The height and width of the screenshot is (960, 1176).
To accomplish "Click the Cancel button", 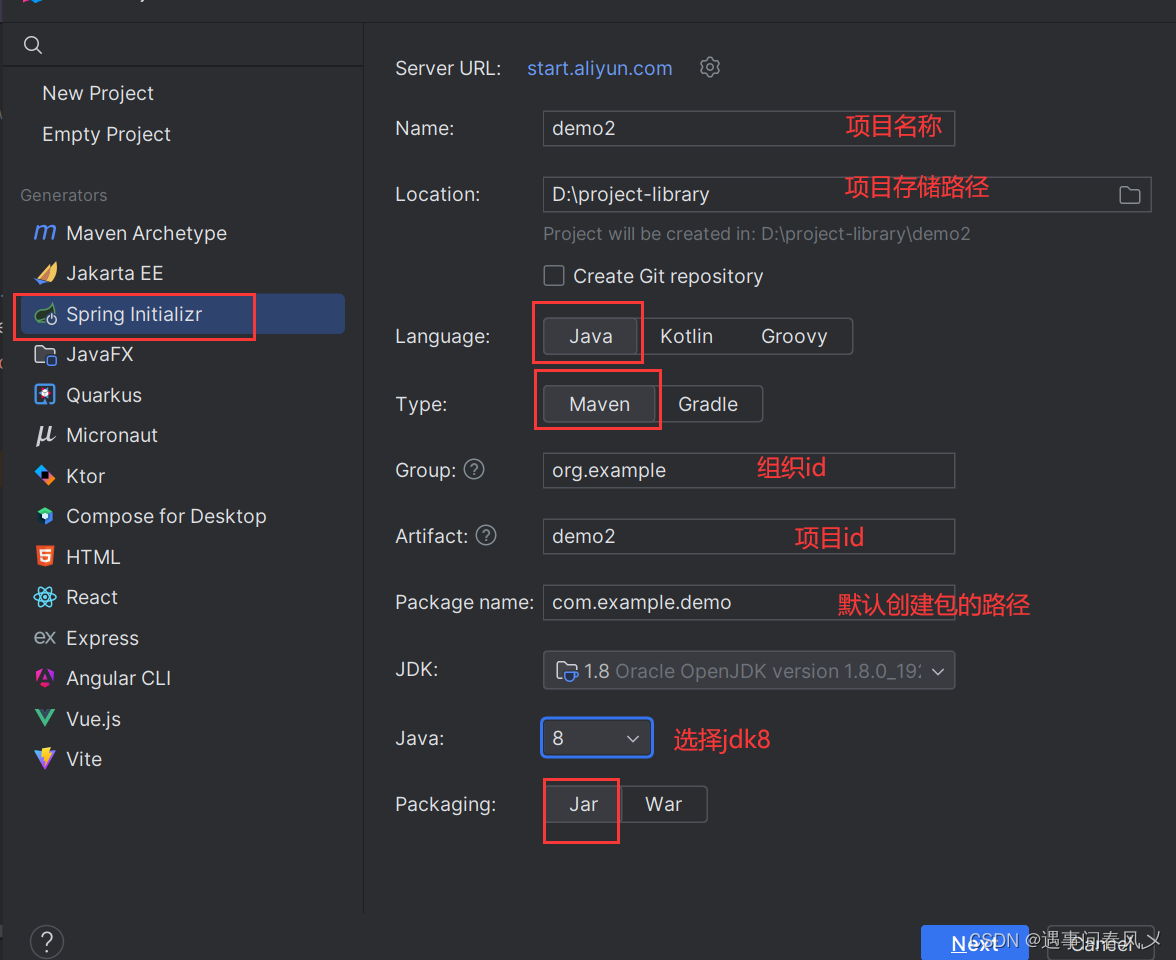I will tap(1100, 943).
